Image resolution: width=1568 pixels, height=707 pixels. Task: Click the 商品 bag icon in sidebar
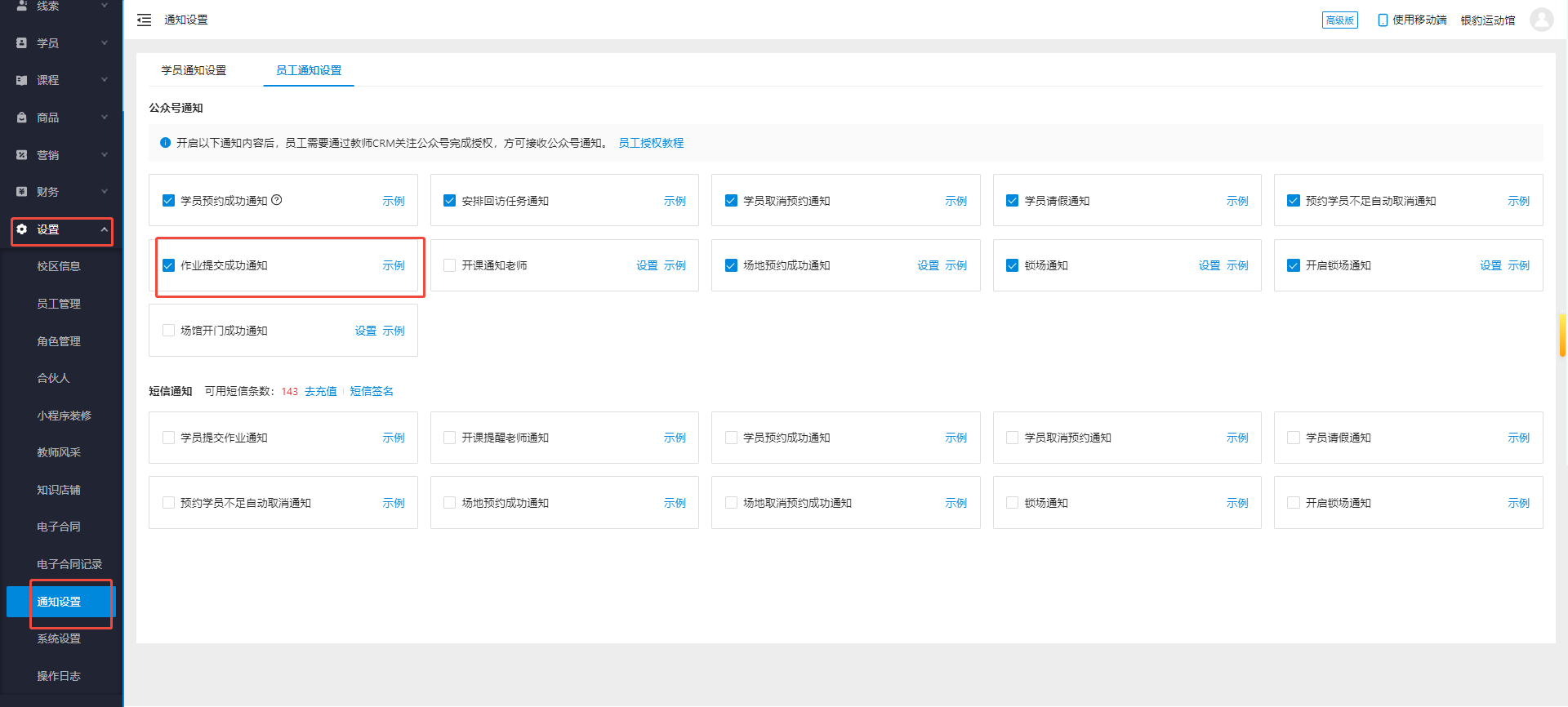tap(22, 118)
